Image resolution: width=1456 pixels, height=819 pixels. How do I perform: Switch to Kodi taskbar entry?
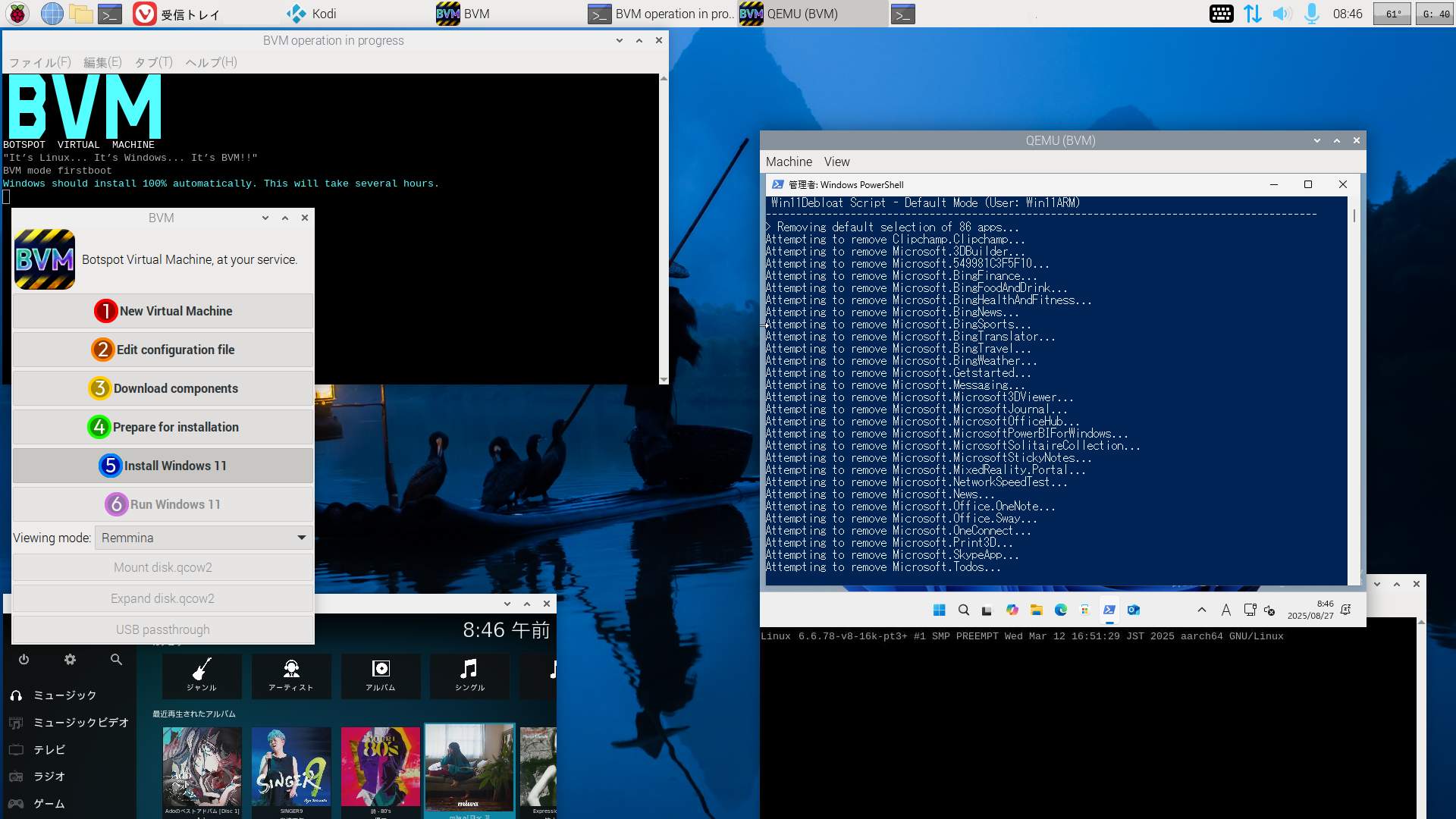click(312, 14)
